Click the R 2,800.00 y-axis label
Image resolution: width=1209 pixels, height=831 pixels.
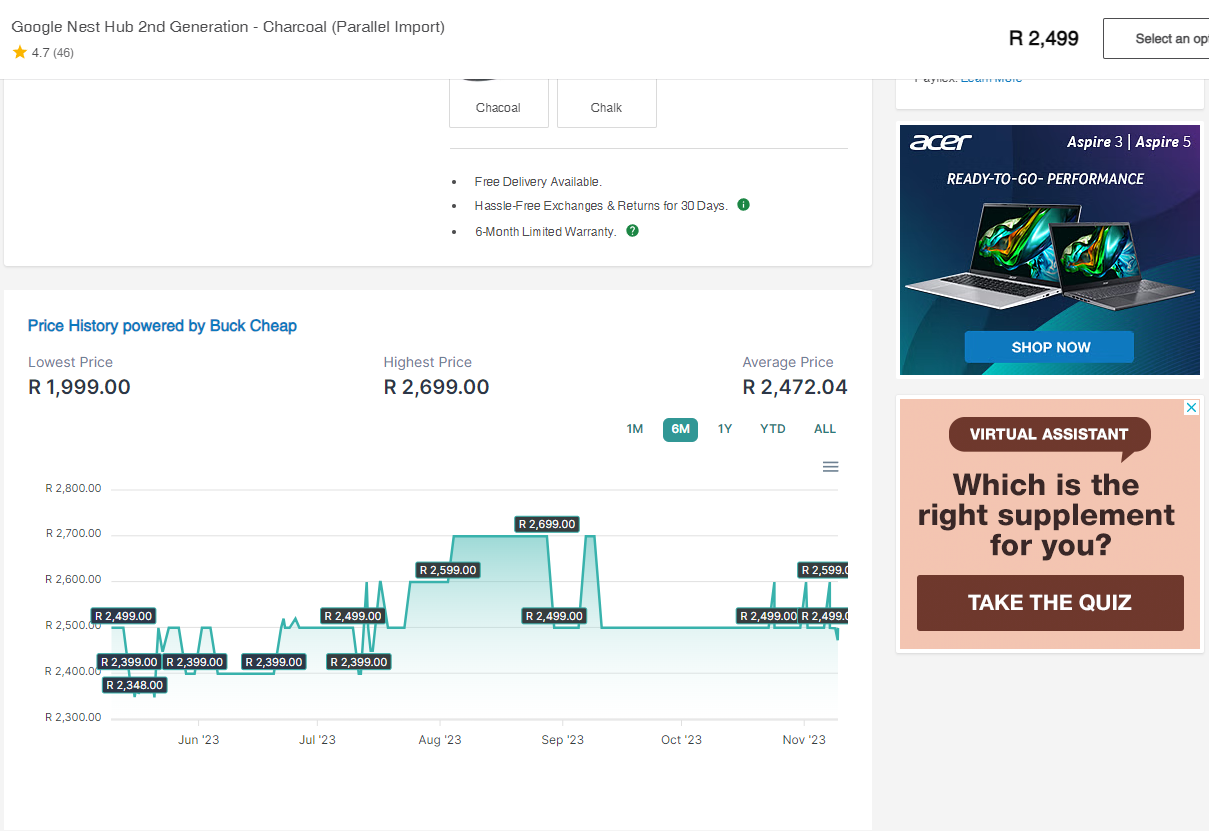point(73,489)
